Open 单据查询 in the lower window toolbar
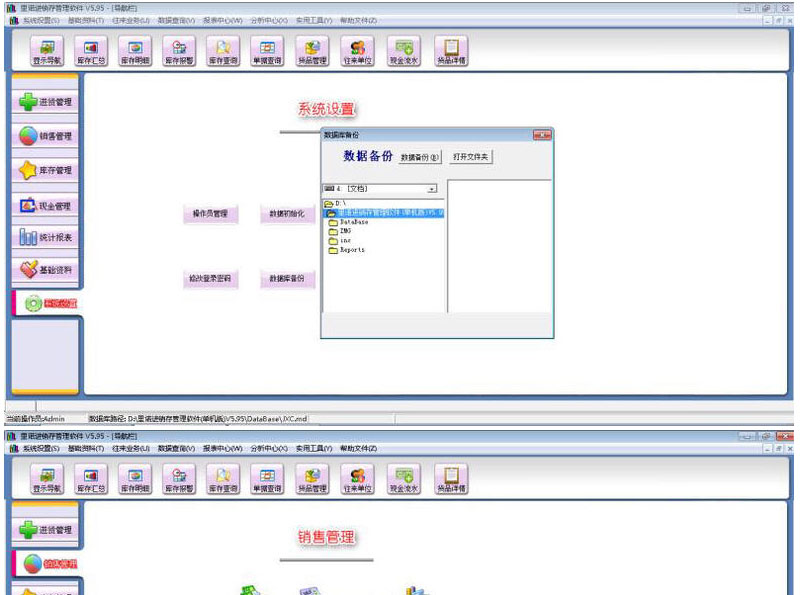 (x=267, y=479)
